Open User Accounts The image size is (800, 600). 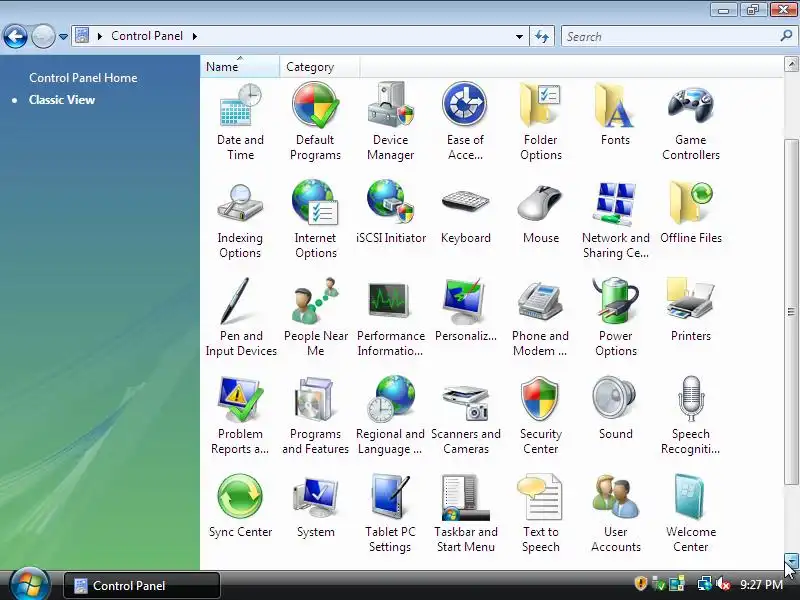pos(615,514)
